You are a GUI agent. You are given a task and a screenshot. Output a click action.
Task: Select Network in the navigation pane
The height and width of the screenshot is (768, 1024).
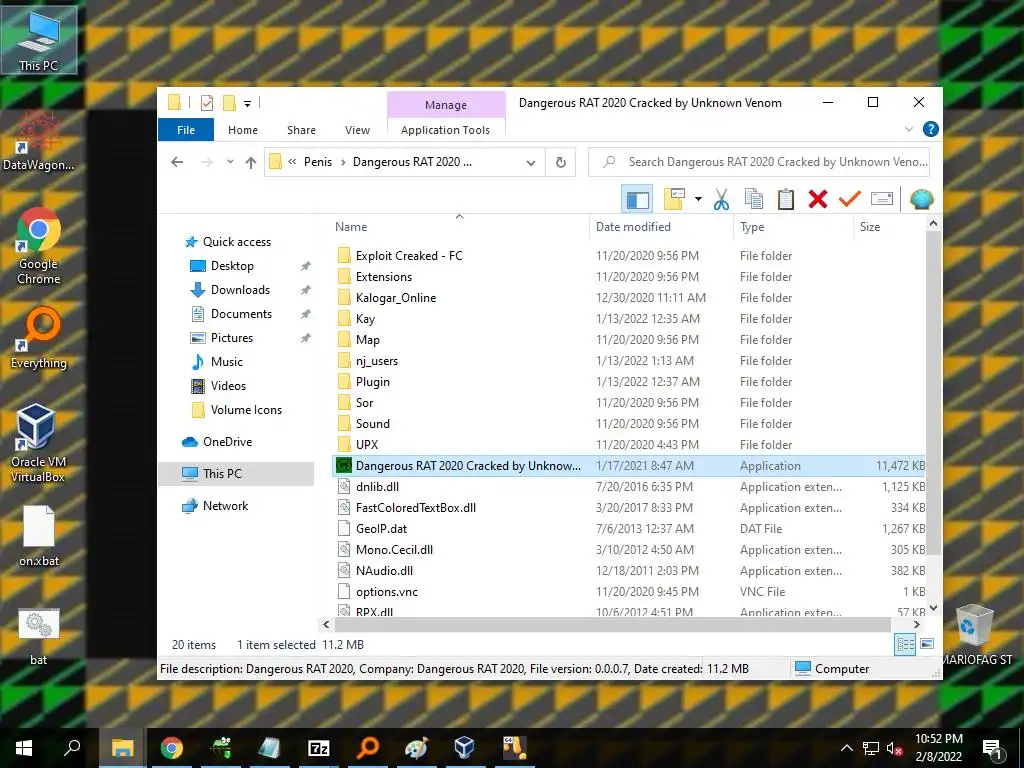[225, 506]
